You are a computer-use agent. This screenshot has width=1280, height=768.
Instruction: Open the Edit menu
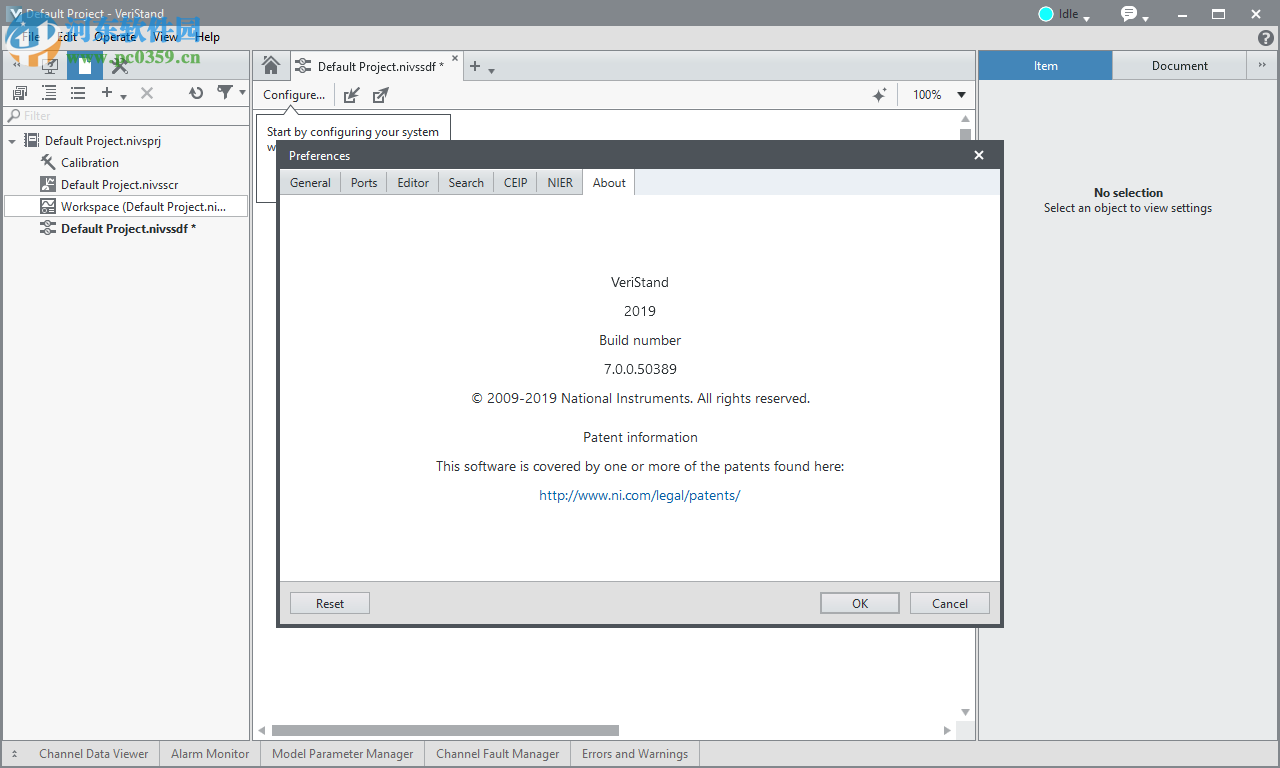coord(67,37)
